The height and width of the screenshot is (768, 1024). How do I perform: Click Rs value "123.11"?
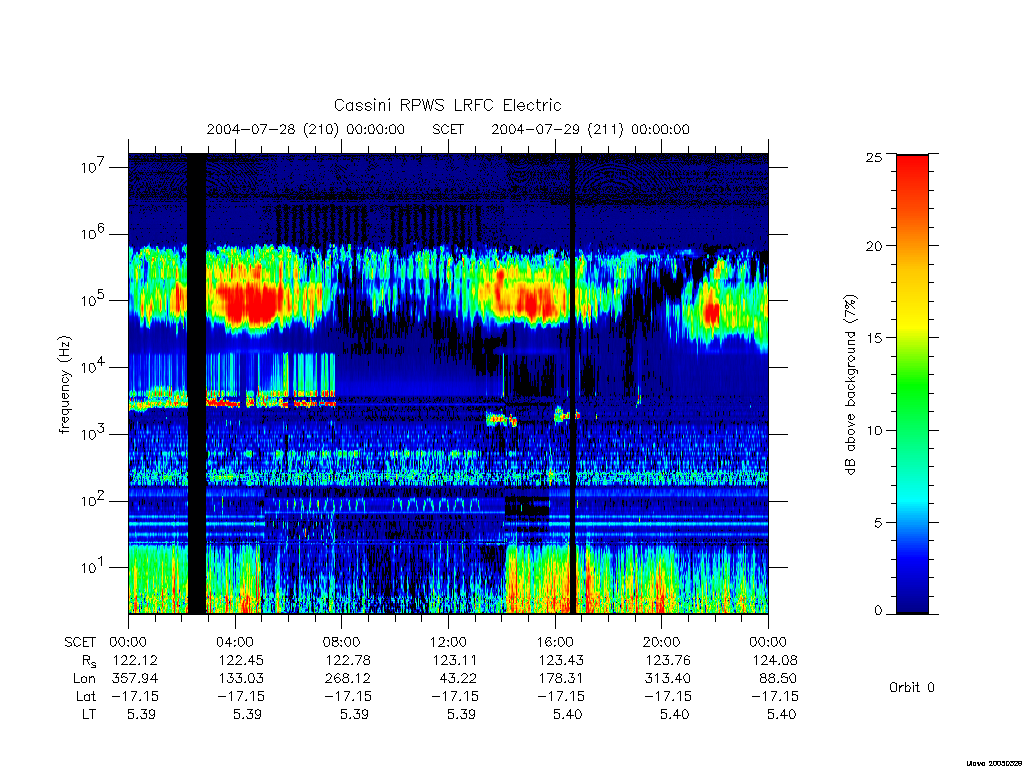(455, 660)
